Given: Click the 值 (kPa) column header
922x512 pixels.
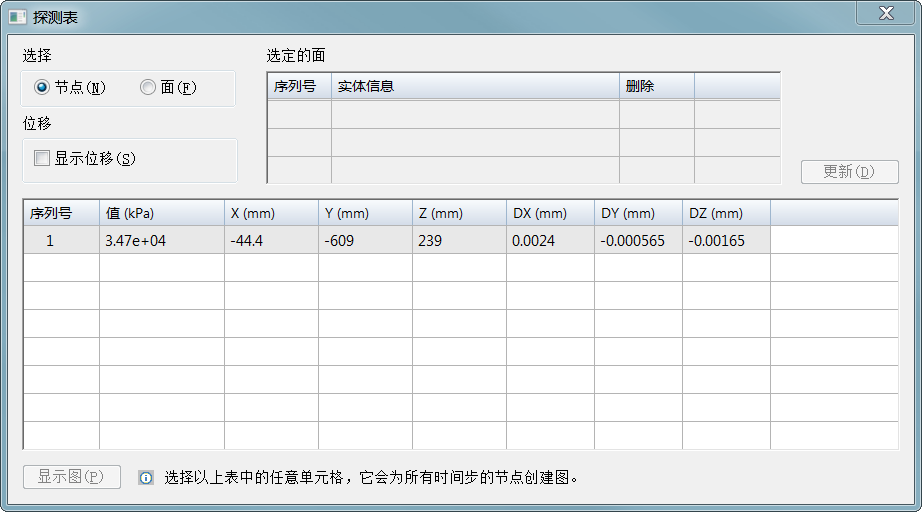Looking at the screenshot, I should (161, 213).
